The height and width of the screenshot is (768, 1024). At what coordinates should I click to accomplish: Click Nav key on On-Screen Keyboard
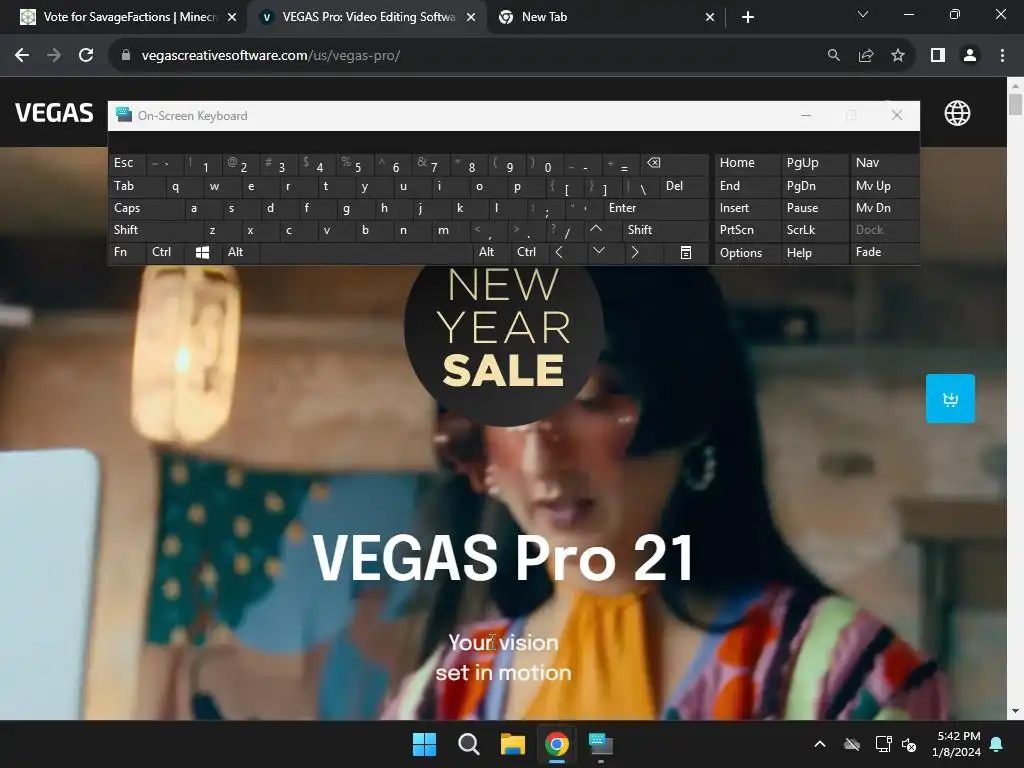pos(884,163)
